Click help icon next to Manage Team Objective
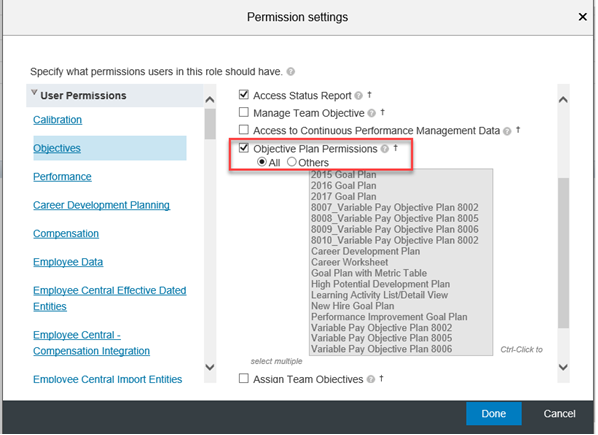This screenshot has height=435, width=598. click(x=371, y=113)
